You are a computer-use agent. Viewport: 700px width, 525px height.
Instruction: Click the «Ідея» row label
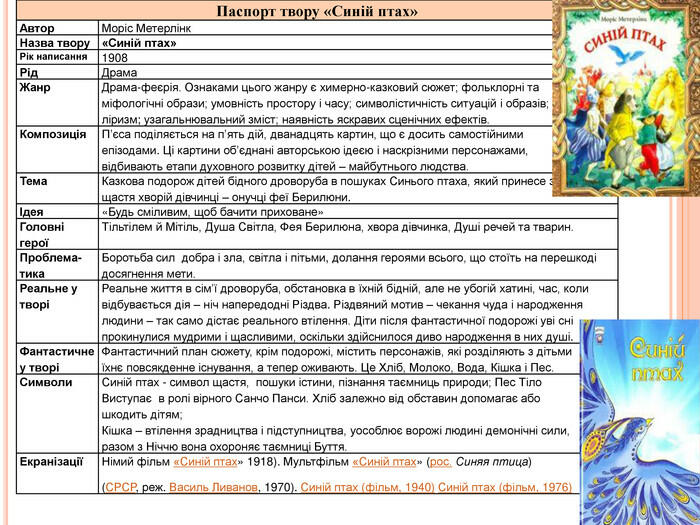coord(31,212)
